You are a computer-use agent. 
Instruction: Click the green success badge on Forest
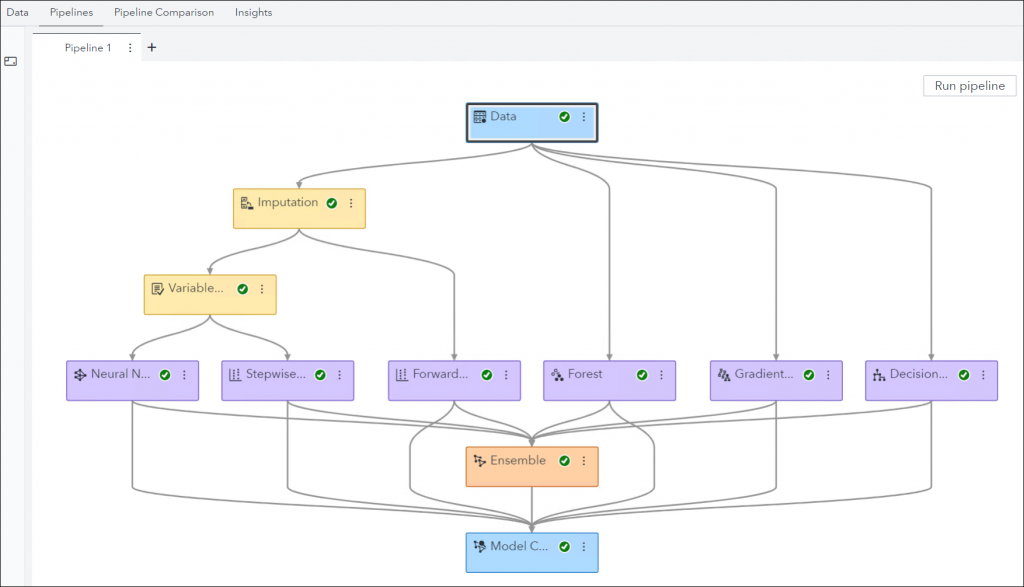pyautogui.click(x=641, y=373)
